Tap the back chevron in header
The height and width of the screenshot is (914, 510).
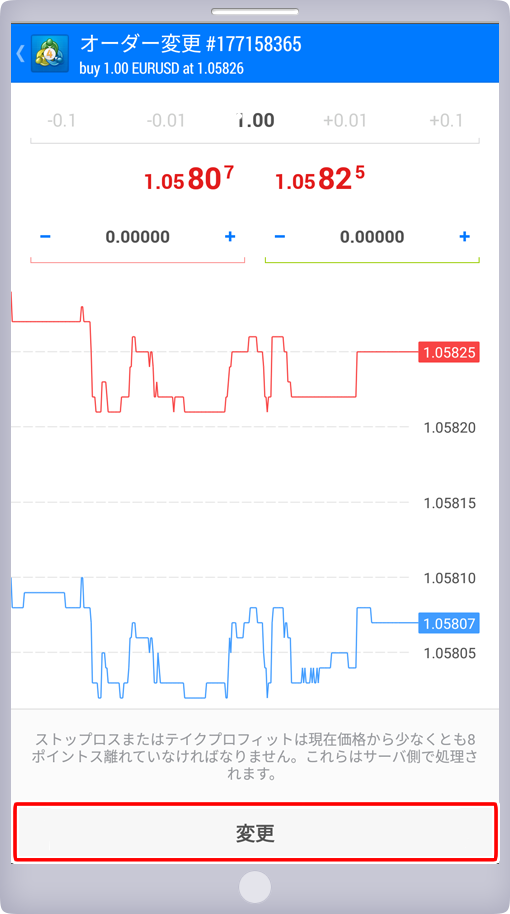(20, 54)
